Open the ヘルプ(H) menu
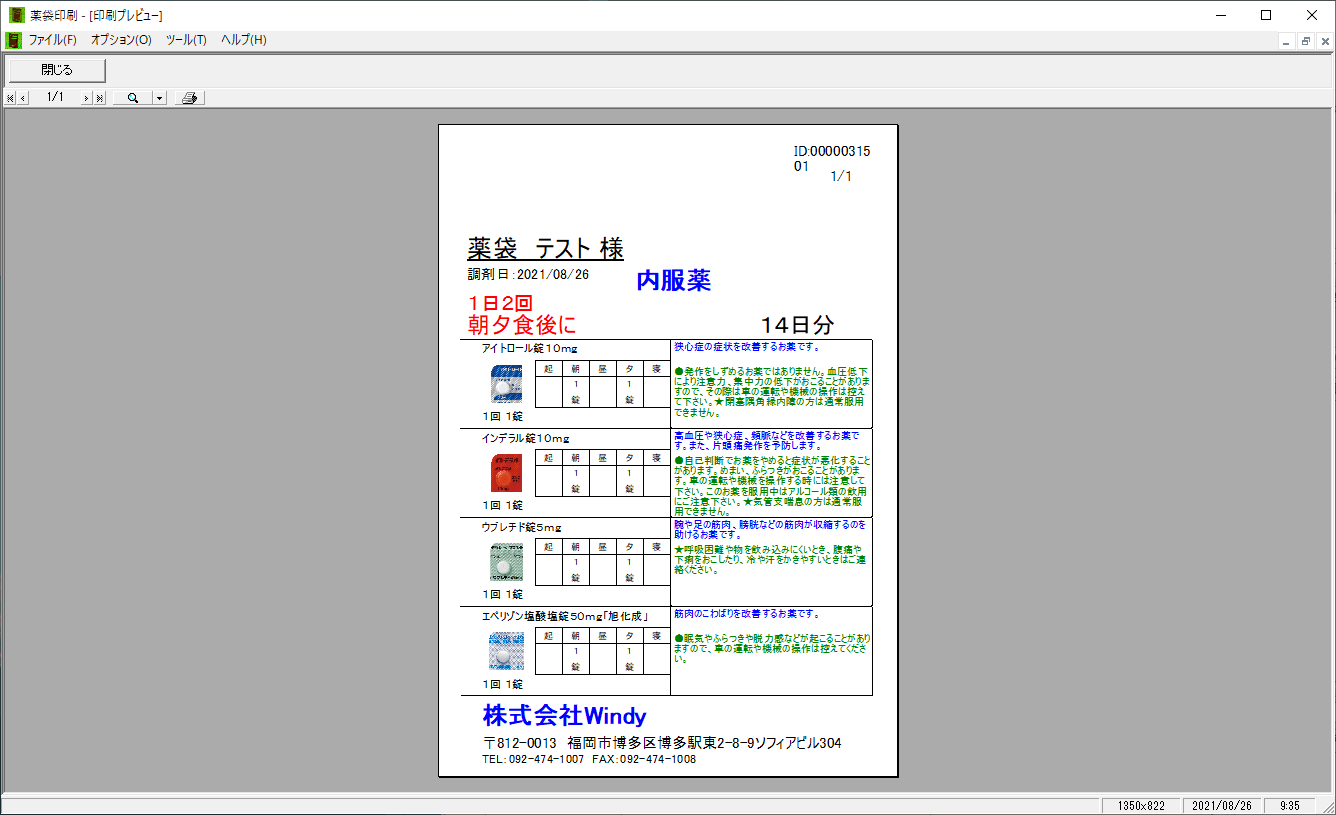Screen dimensions: 1336x815 (x=244, y=40)
